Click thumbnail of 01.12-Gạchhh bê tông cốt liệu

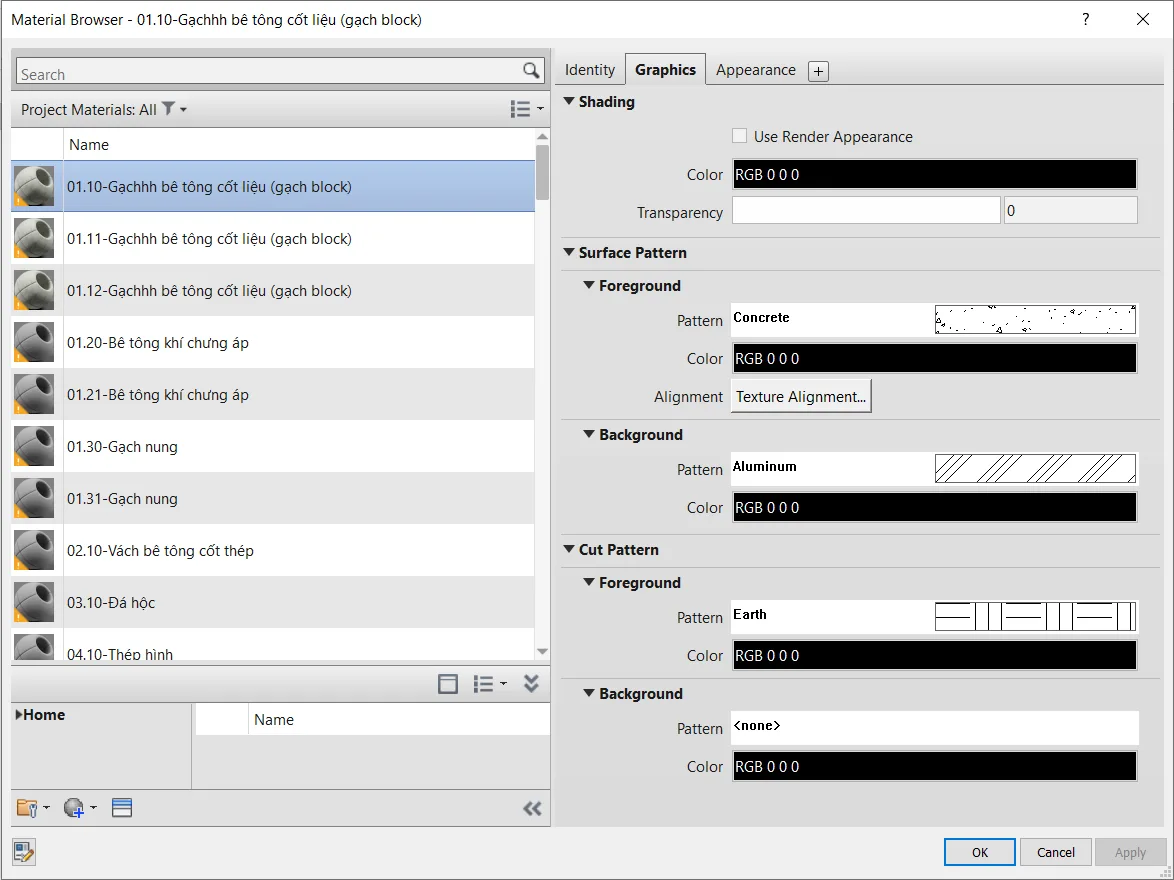click(x=34, y=291)
